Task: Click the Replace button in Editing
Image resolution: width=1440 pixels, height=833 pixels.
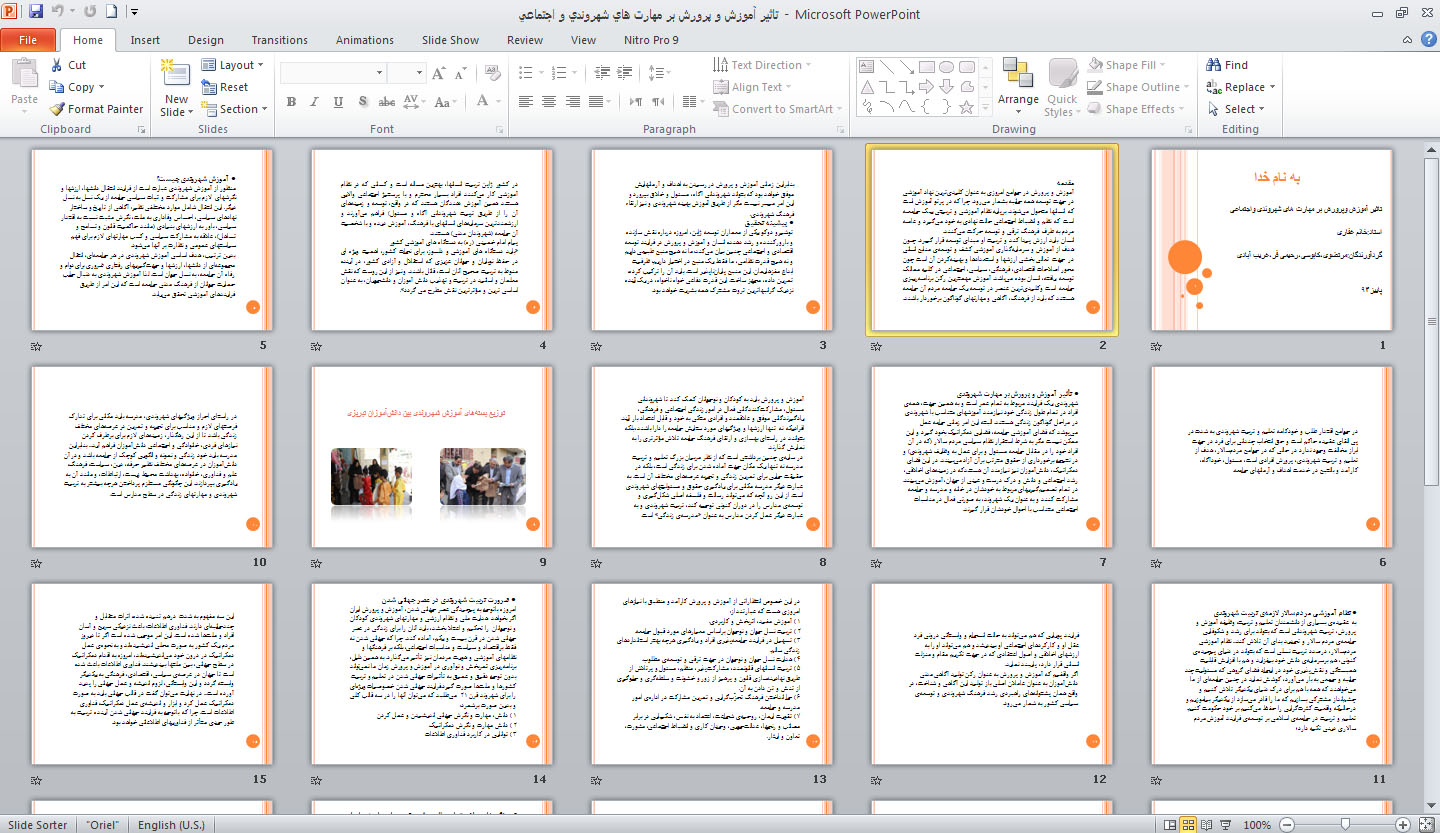Action: click(x=1243, y=87)
